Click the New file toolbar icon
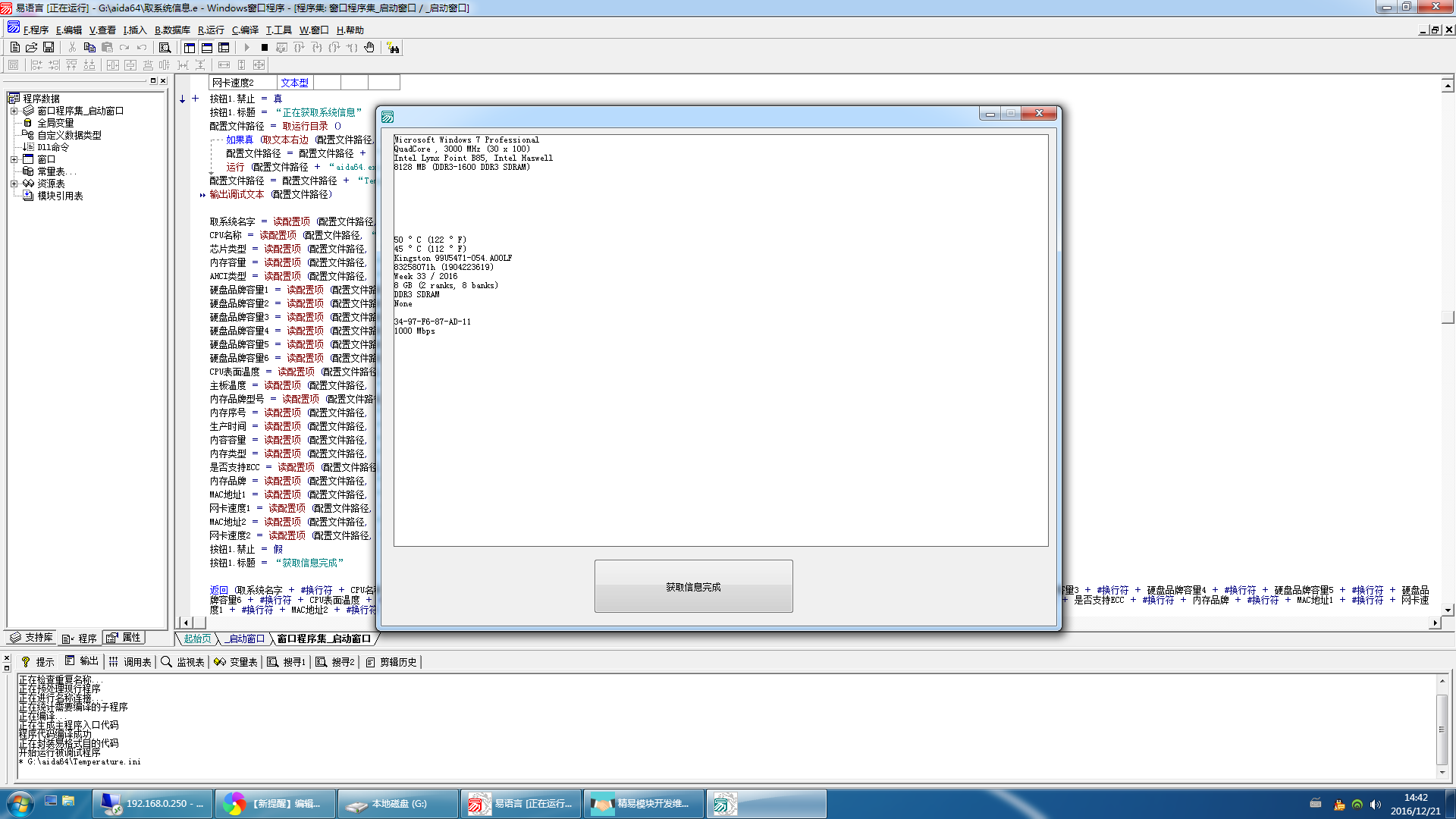1456x819 pixels. tap(14, 47)
